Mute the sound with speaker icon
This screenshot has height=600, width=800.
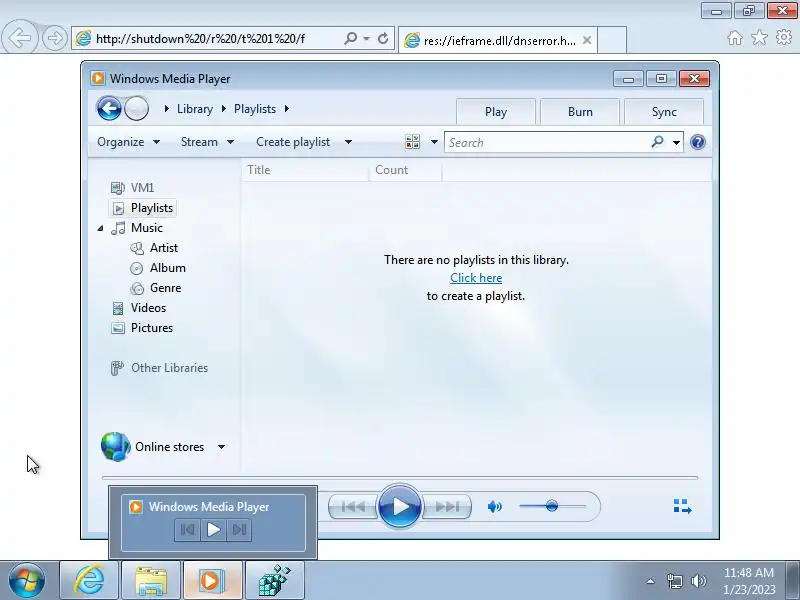[494, 507]
